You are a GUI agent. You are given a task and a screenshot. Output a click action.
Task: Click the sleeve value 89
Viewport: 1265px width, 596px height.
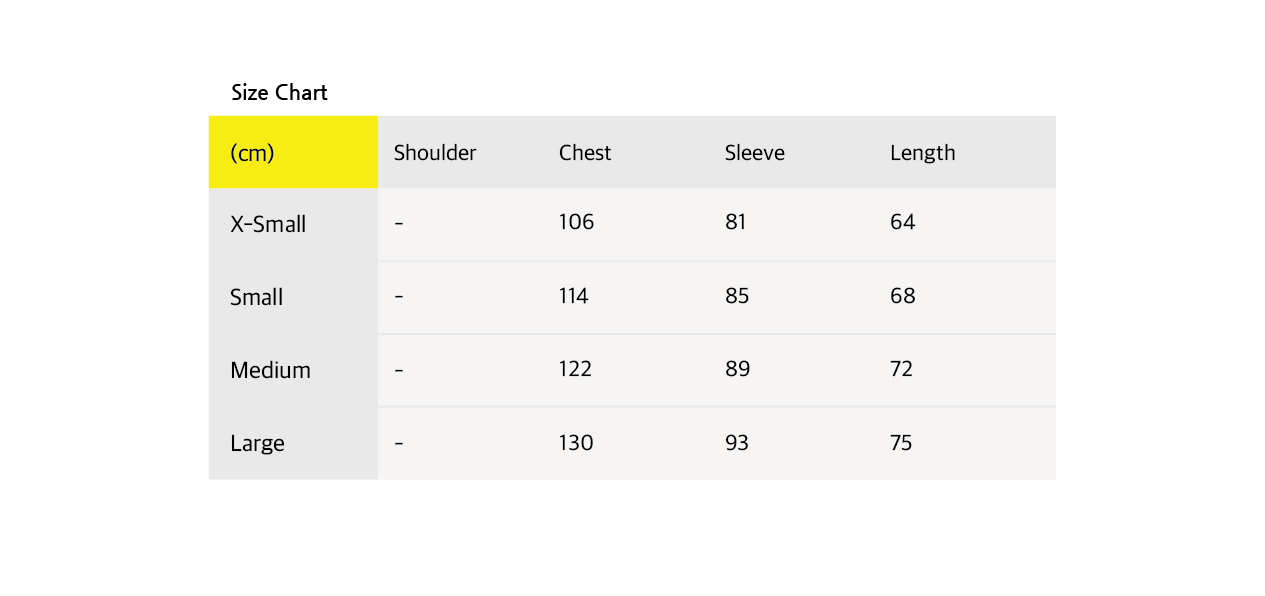pos(737,369)
